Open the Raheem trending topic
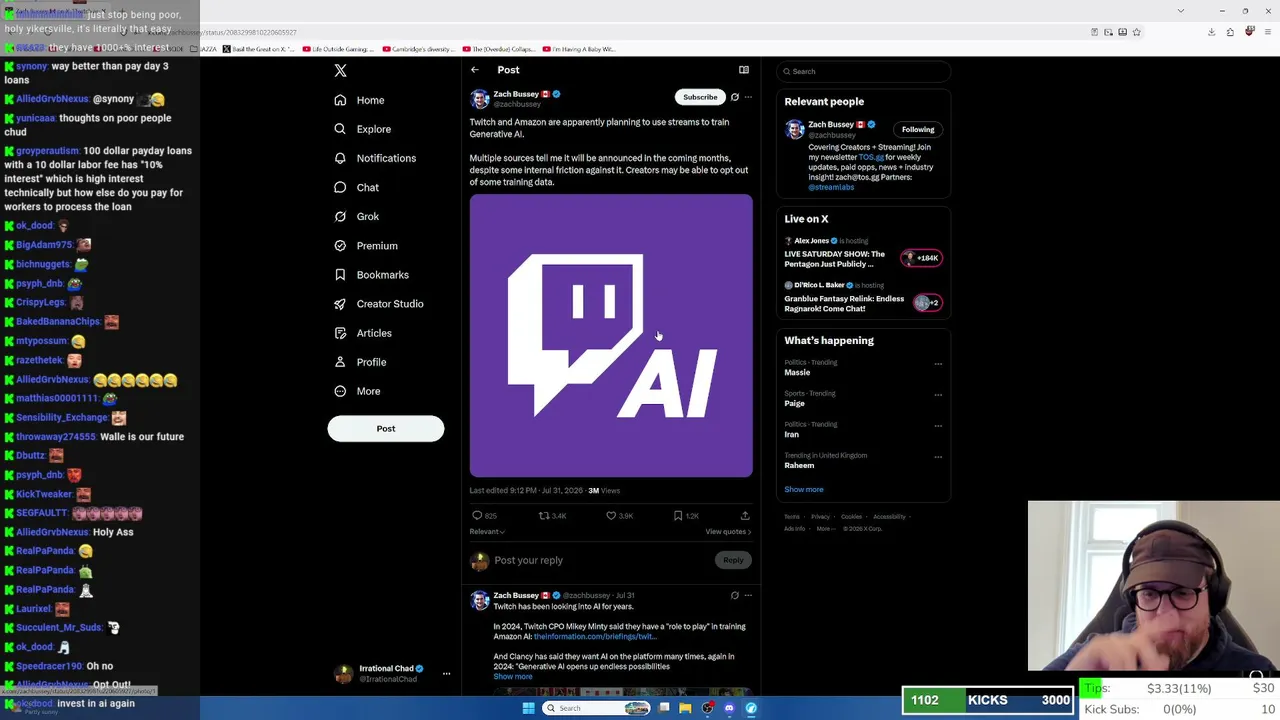 coord(799,466)
